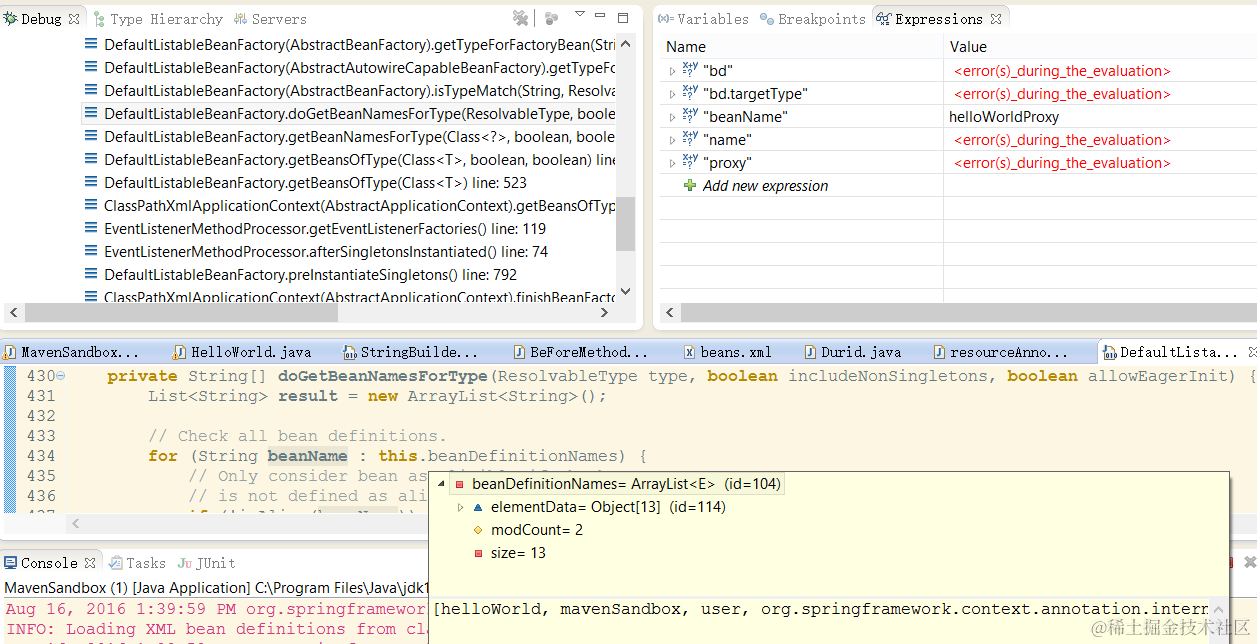
Task: Expand the "name" expression
Action: tap(672, 140)
